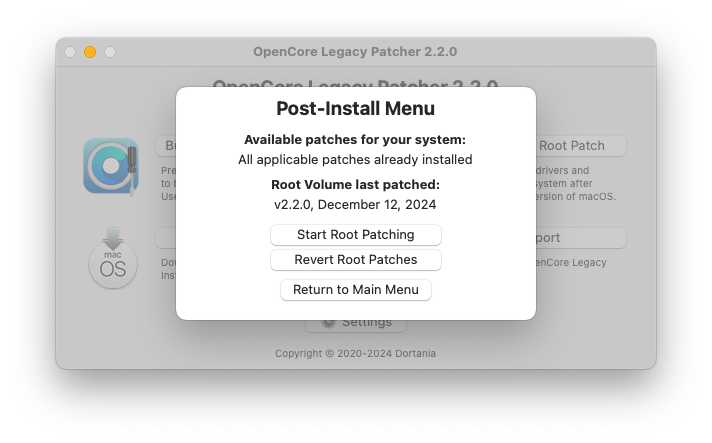This screenshot has width=712, height=443.
Task: Click the OpenCore Legacy Patcher 2.2.0 title bar
Action: point(355,52)
